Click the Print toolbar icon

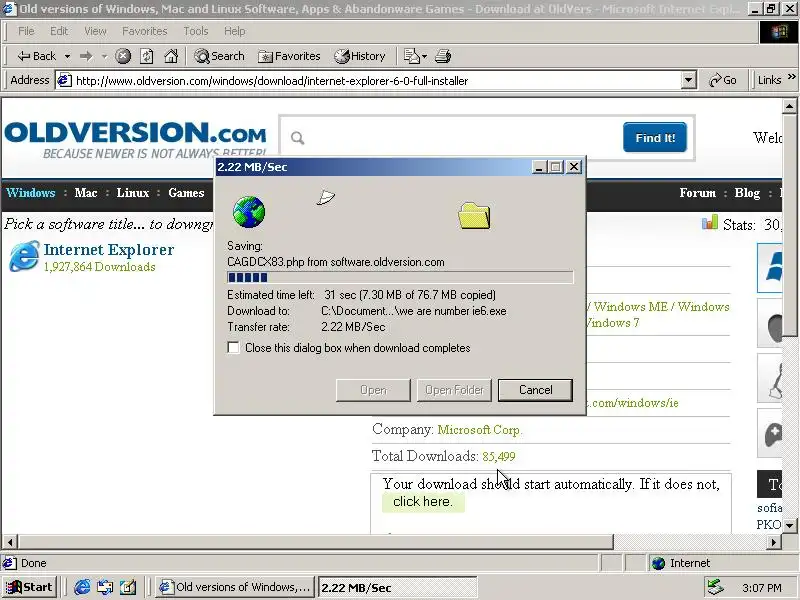[x=443, y=56]
